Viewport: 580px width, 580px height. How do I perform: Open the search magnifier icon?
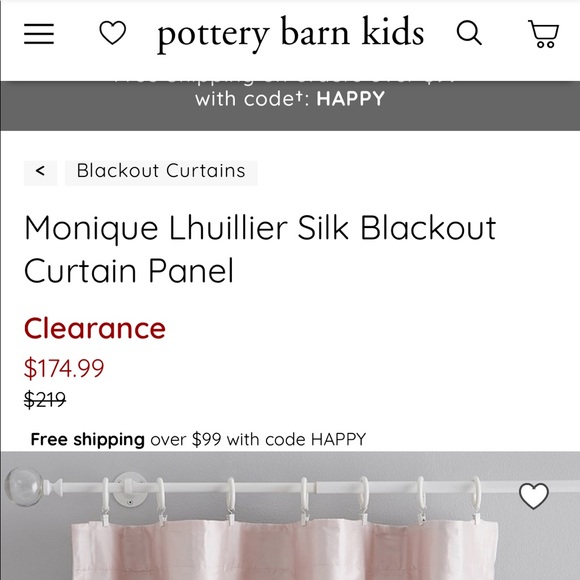click(x=469, y=33)
